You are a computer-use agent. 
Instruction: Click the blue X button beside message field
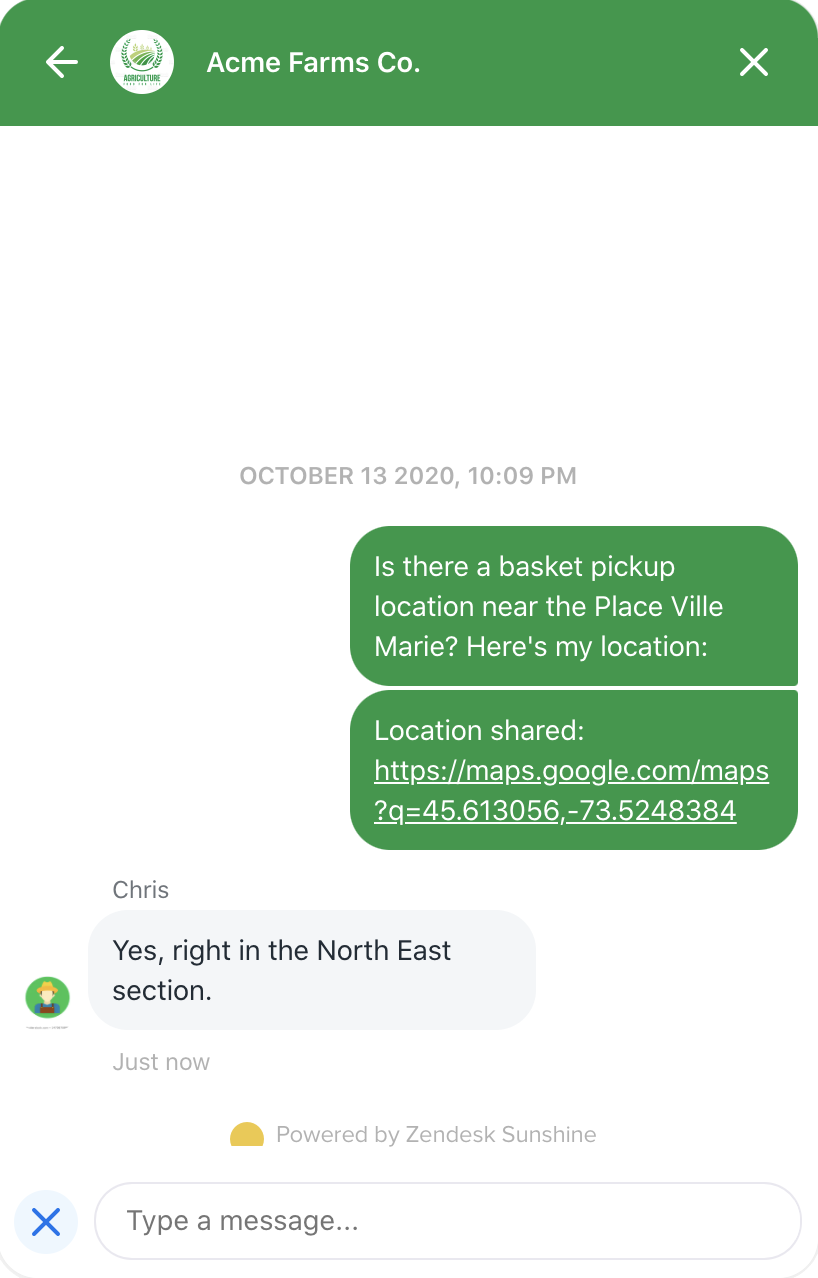coord(46,1221)
